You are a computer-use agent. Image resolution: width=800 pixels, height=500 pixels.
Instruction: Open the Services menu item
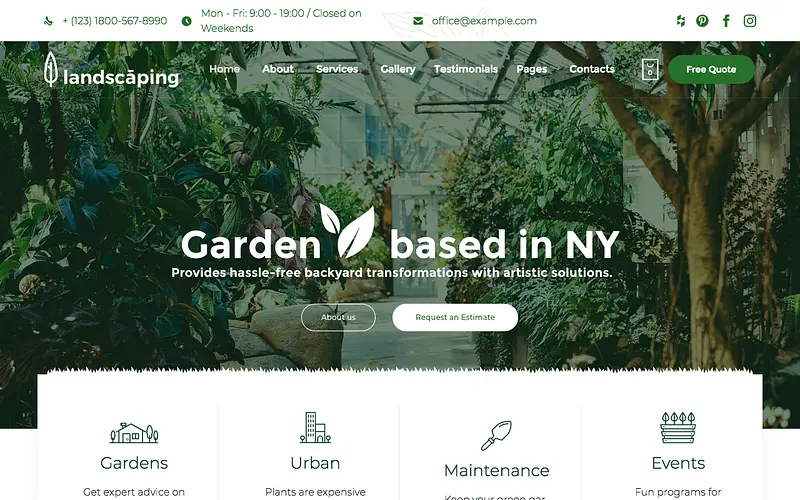click(x=337, y=69)
